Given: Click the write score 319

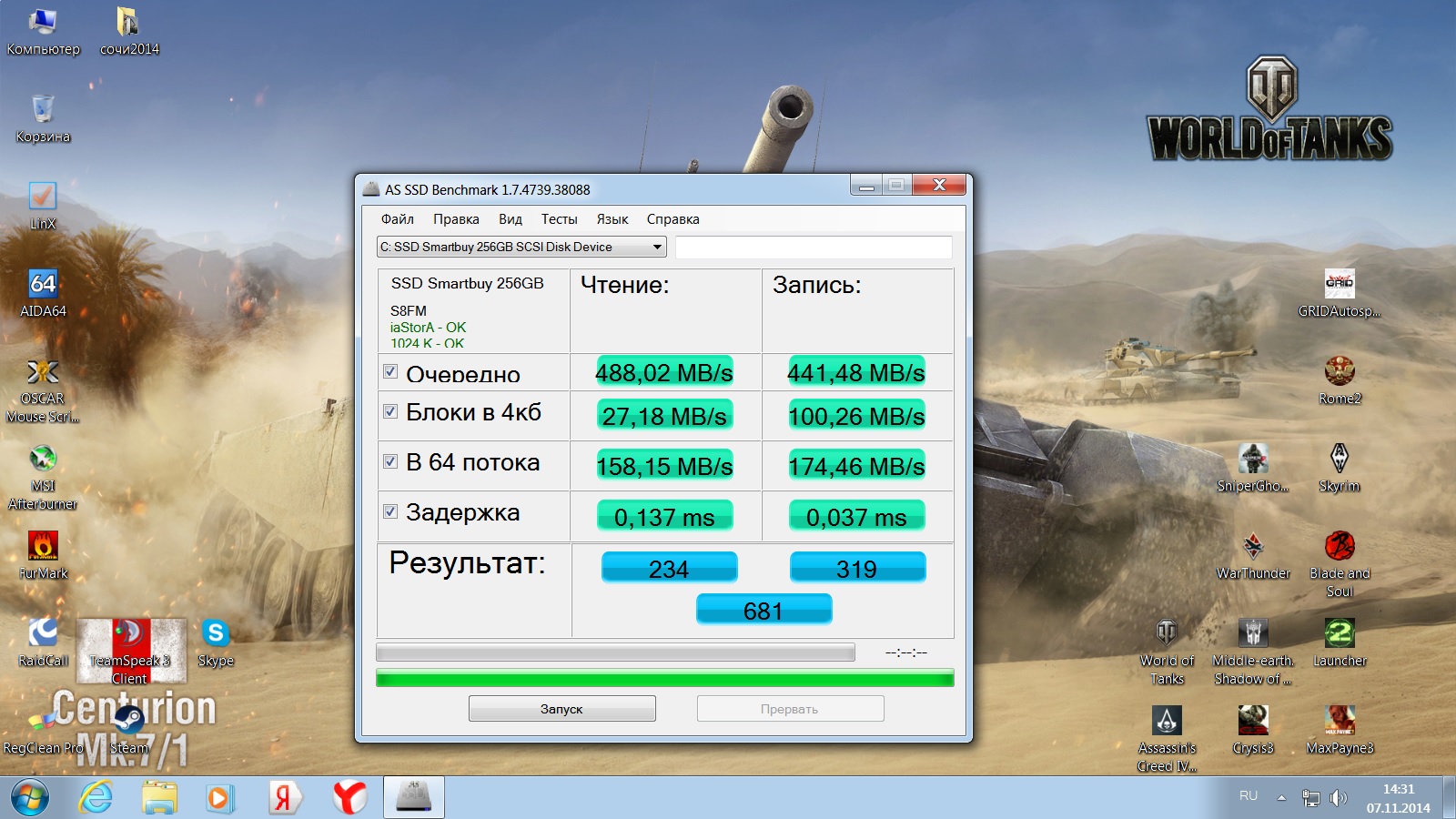Looking at the screenshot, I should pos(857,567).
